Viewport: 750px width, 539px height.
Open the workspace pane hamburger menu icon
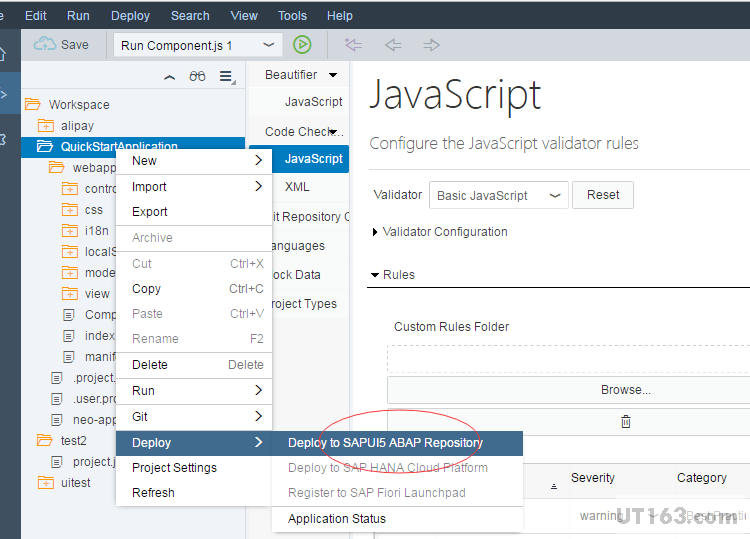click(x=227, y=77)
